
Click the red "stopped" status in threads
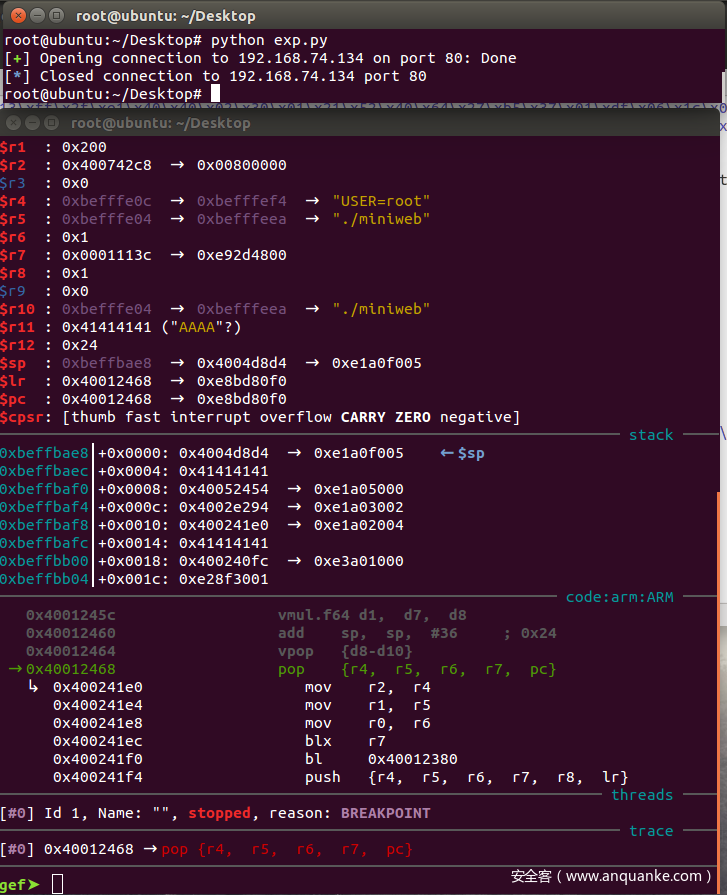219,813
